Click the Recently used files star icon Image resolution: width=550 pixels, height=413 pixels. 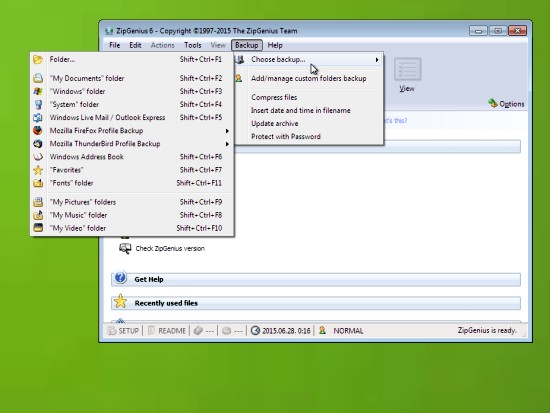click(x=120, y=301)
